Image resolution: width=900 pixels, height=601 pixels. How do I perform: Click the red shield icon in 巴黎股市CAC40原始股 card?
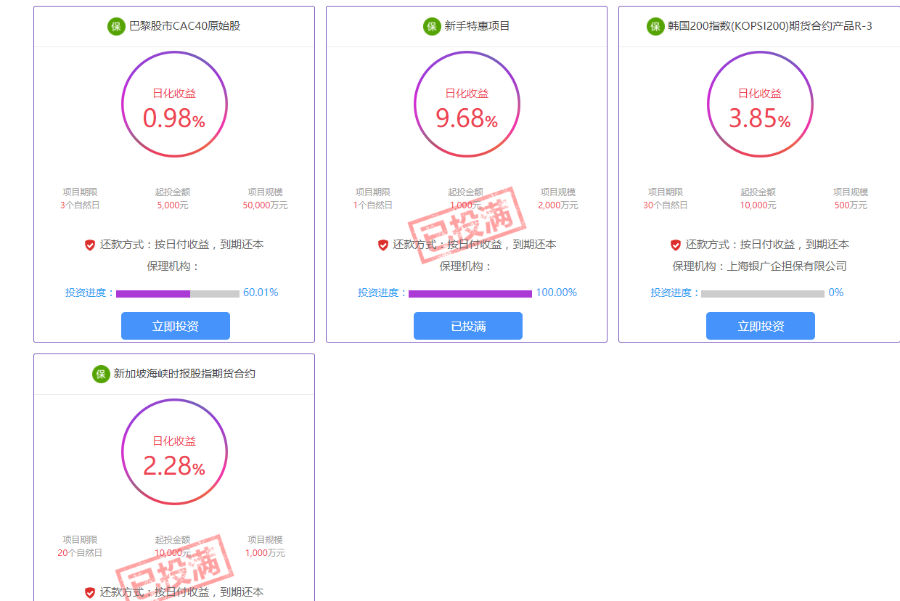(90, 245)
